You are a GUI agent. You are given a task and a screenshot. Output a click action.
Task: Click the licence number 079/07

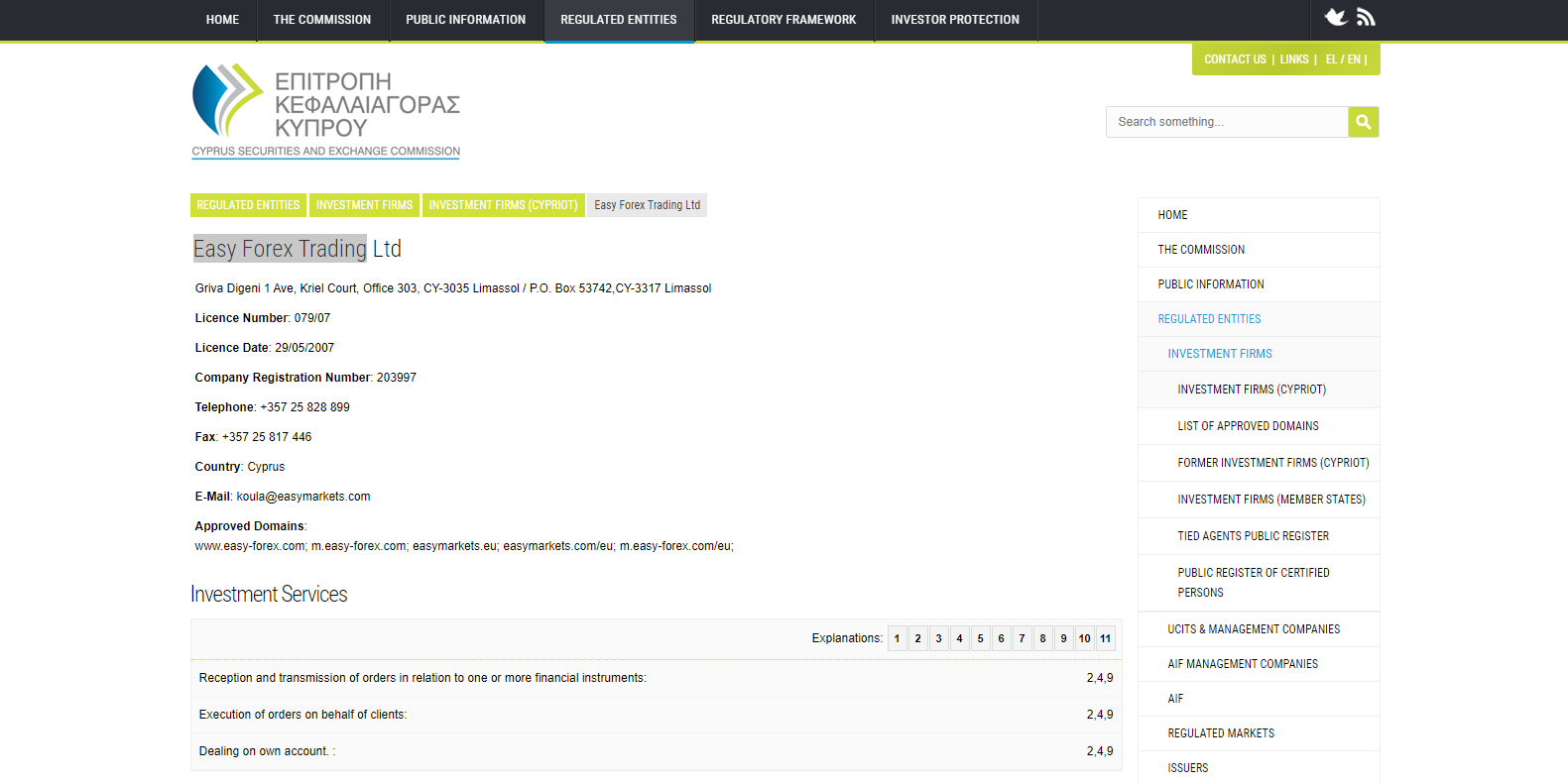point(312,318)
